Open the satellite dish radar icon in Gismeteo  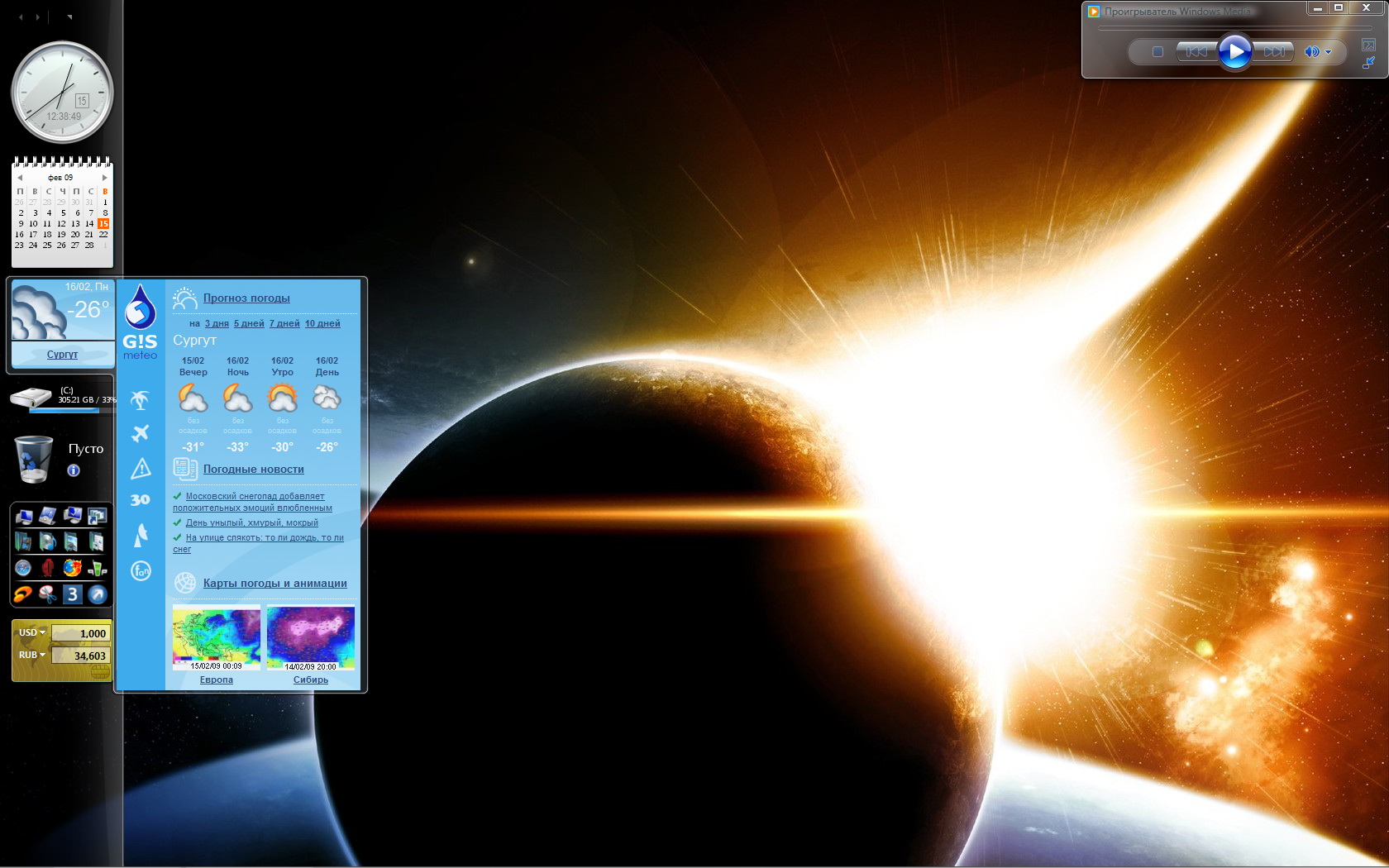click(x=141, y=536)
